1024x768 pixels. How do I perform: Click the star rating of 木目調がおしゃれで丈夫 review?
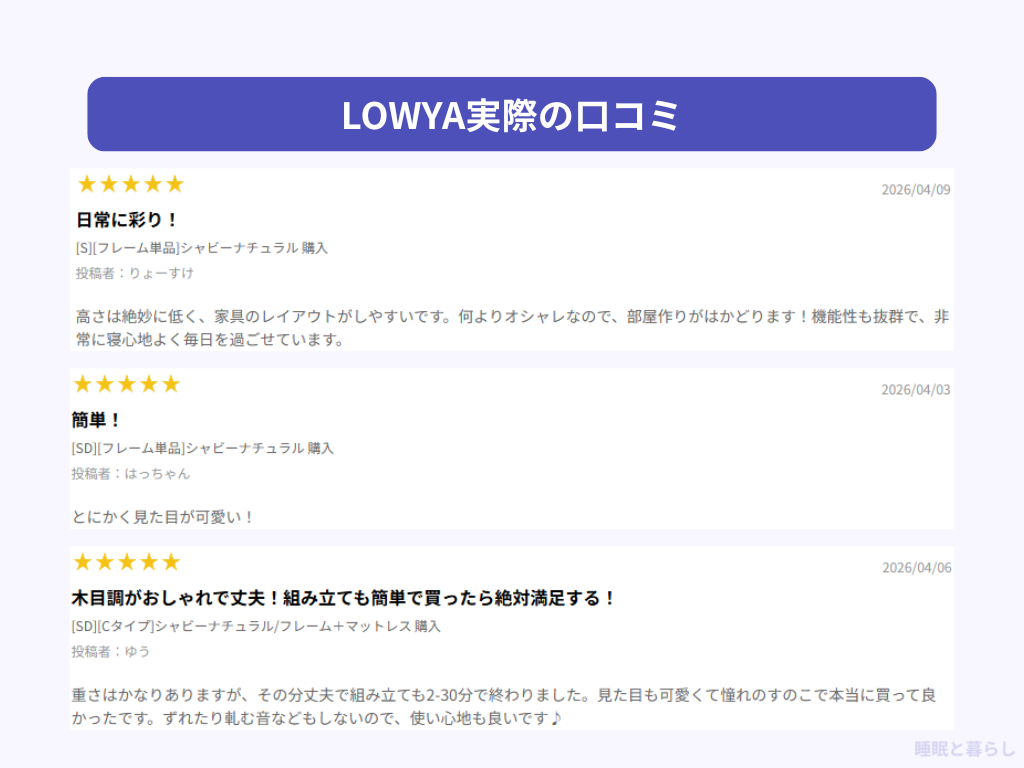tap(127, 562)
